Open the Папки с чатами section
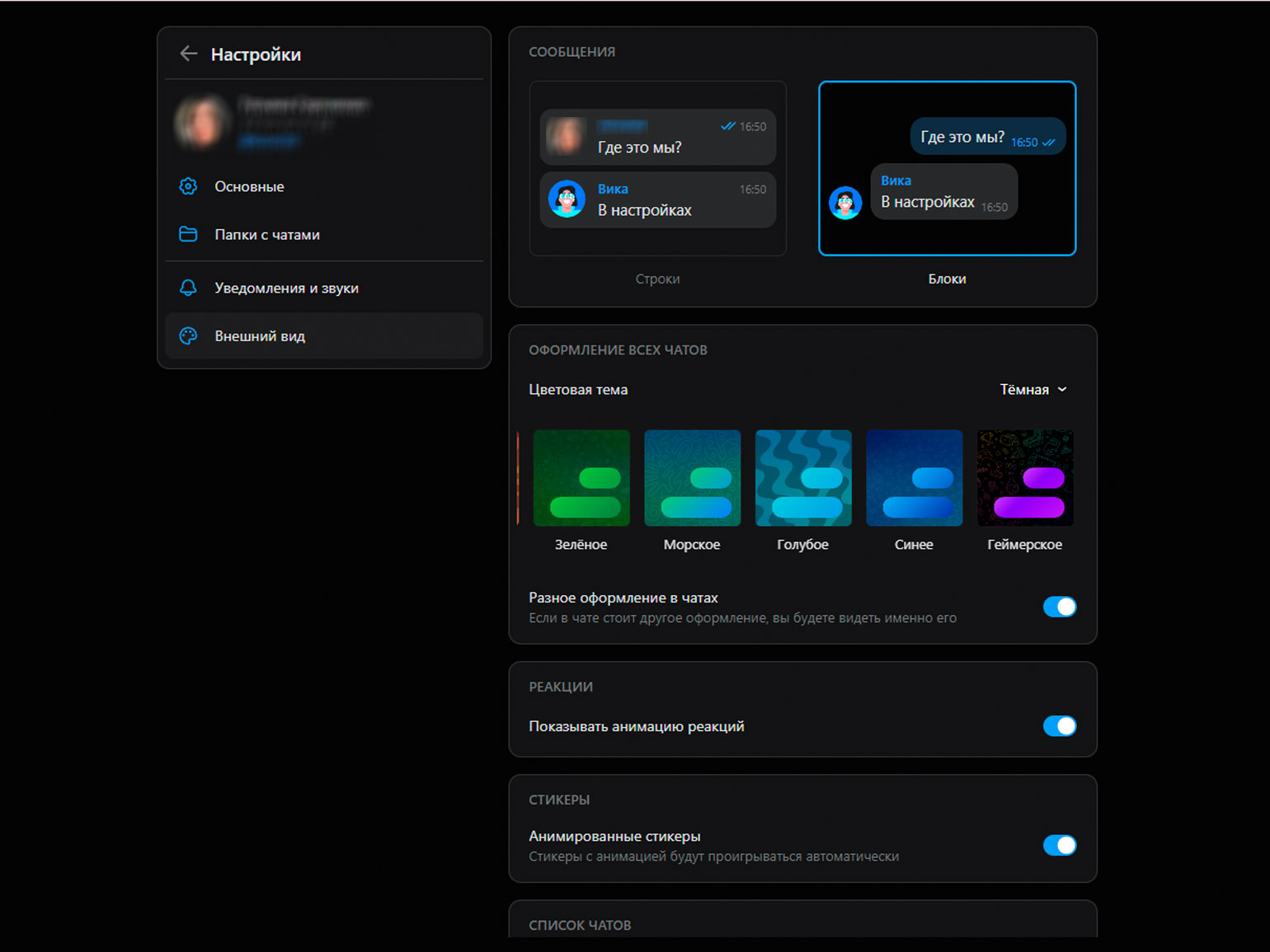 [x=266, y=235]
